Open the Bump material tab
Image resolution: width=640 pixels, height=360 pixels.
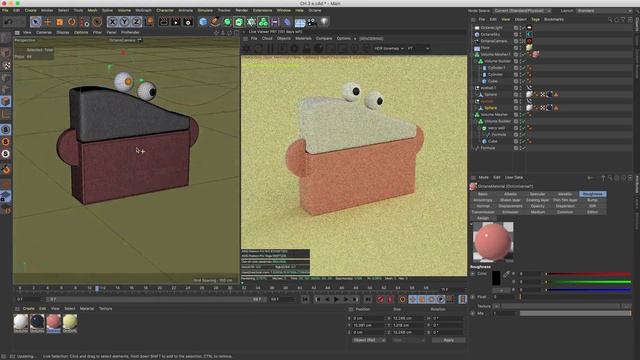click(x=592, y=200)
